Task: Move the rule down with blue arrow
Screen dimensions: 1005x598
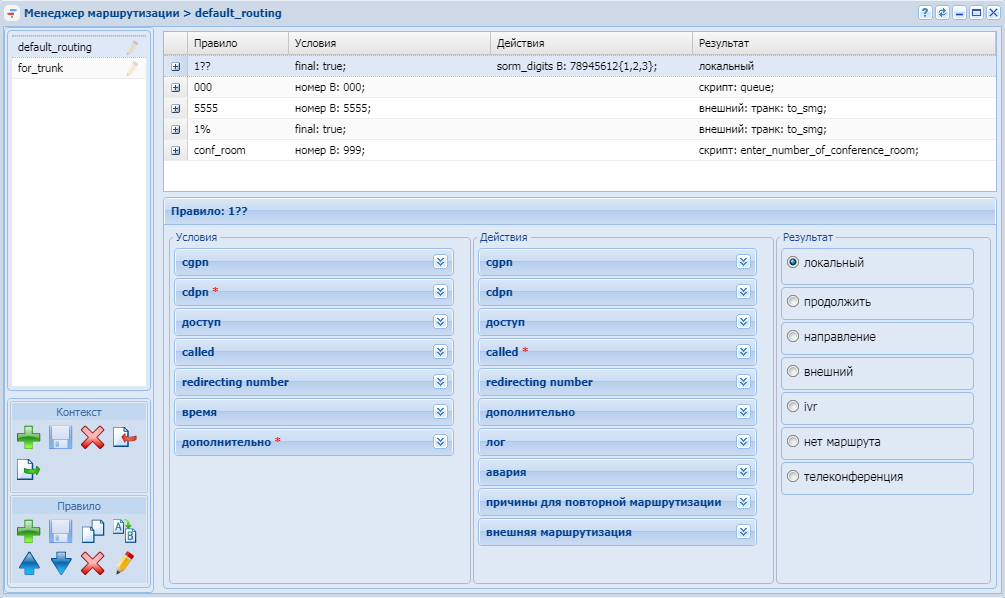Action: pyautogui.click(x=61, y=563)
